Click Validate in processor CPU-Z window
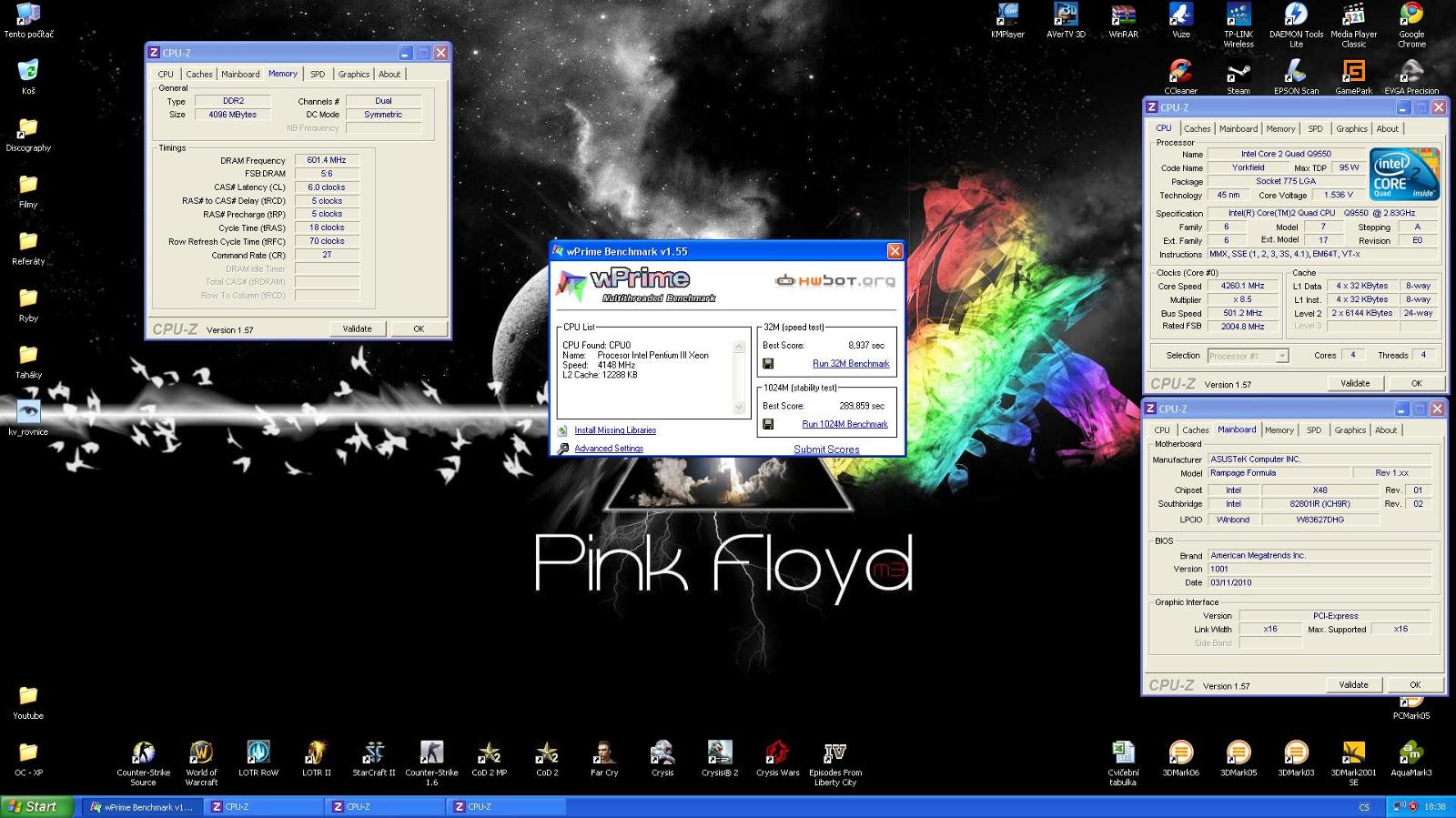Screen dimensions: 1456x818 click(1355, 383)
